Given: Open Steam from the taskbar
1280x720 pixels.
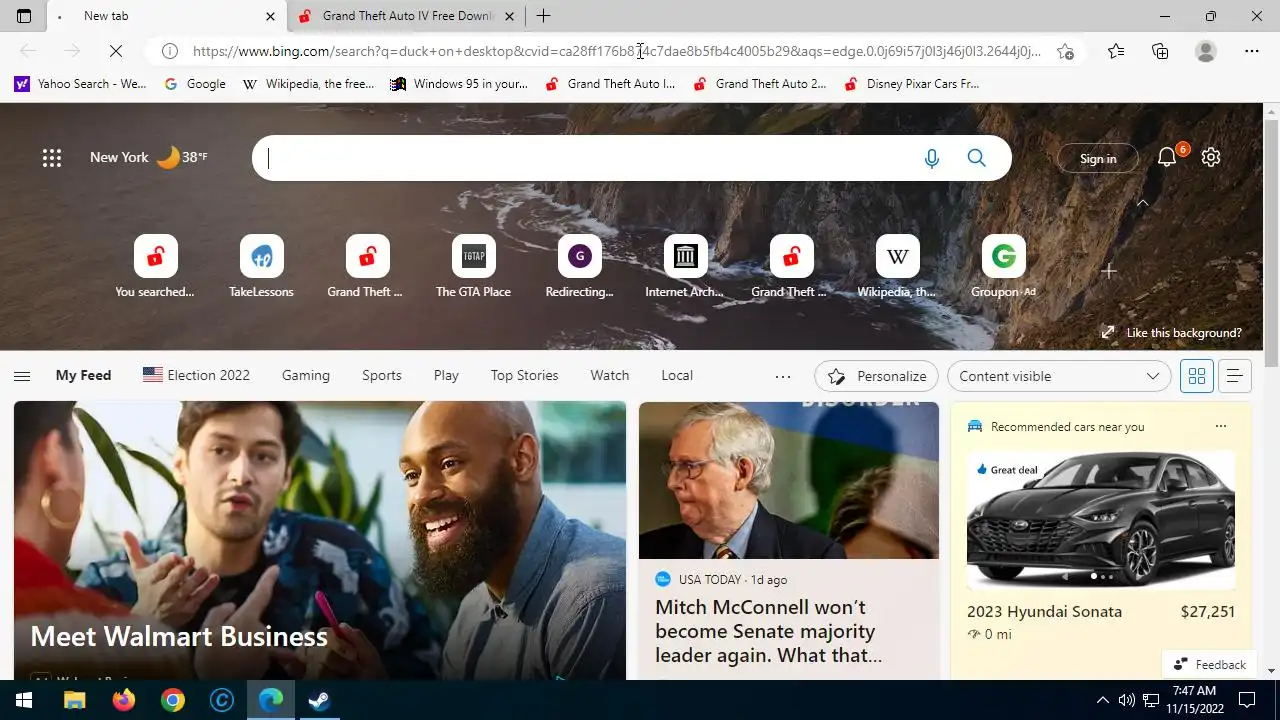Looking at the screenshot, I should pos(319,700).
